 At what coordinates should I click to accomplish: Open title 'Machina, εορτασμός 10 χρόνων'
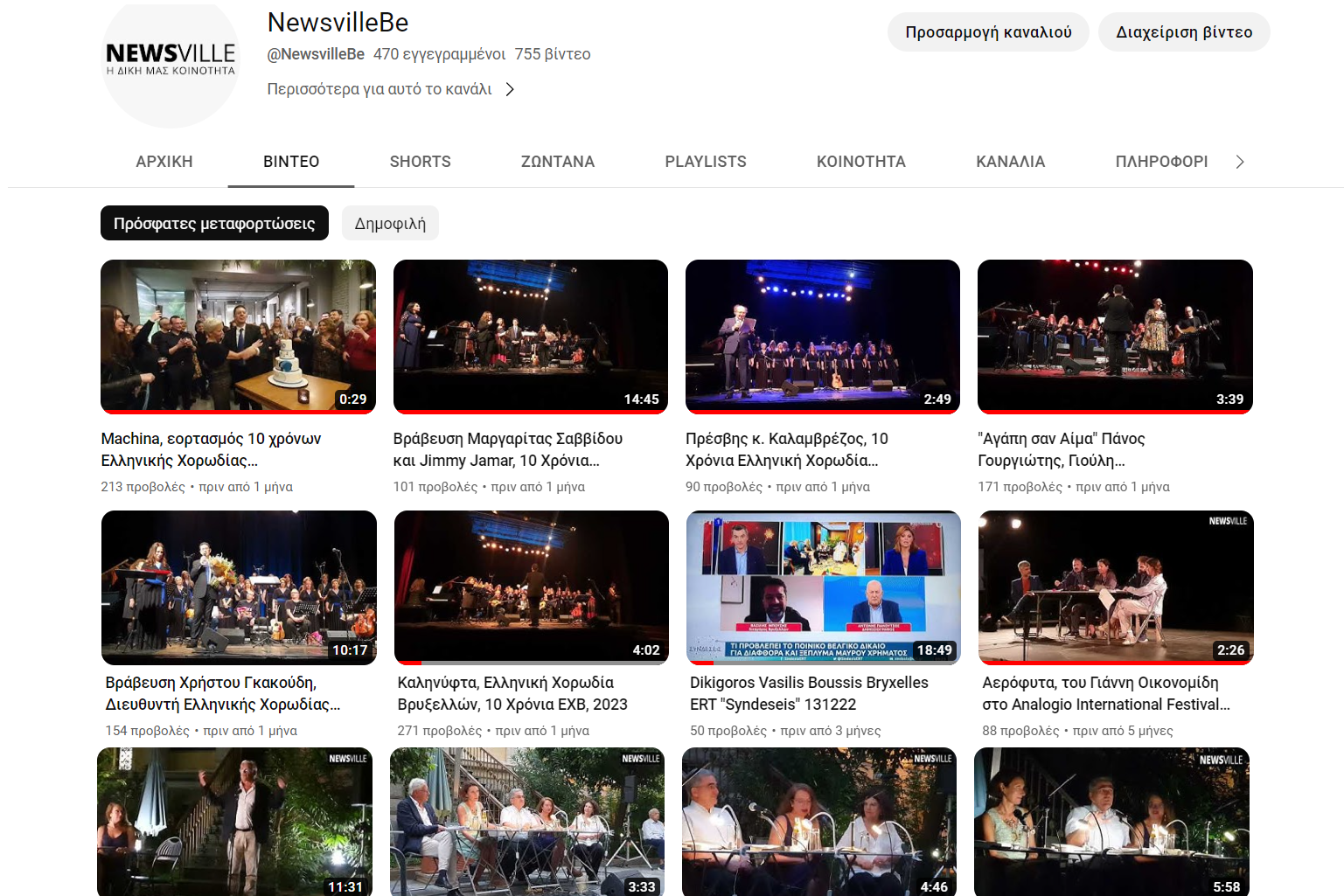click(211, 449)
